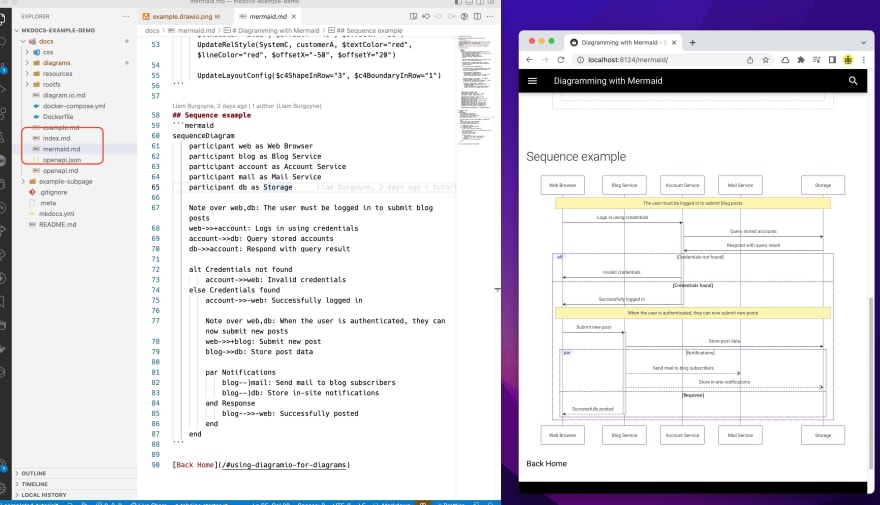
Task: Open docker-compose.yml in Explorer
Action: (74, 106)
